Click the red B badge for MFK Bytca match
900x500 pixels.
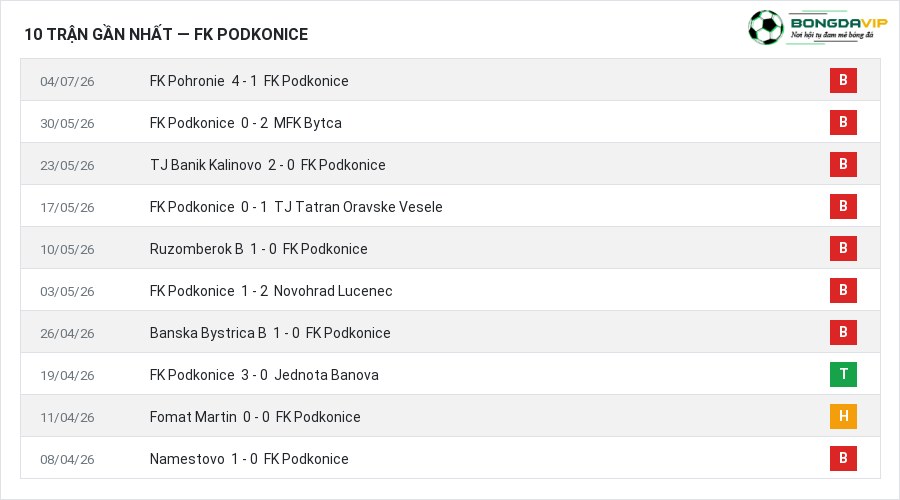(843, 122)
